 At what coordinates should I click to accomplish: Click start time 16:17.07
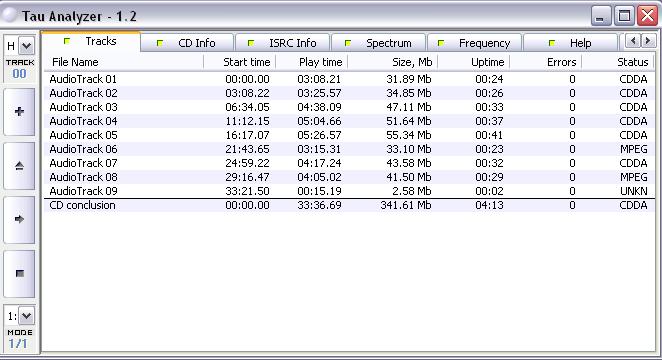(247, 135)
